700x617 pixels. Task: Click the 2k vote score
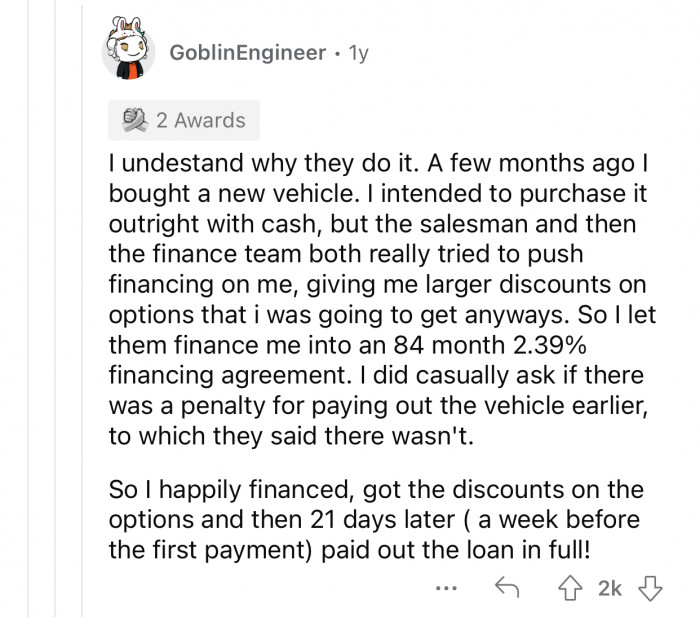(x=610, y=588)
